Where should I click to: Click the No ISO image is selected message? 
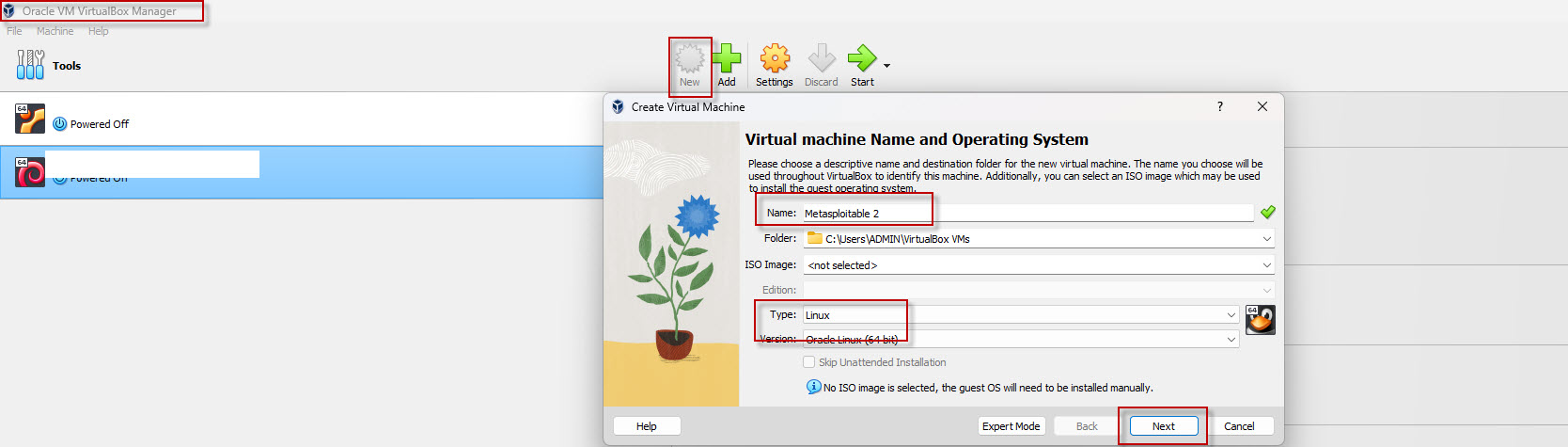point(988,388)
